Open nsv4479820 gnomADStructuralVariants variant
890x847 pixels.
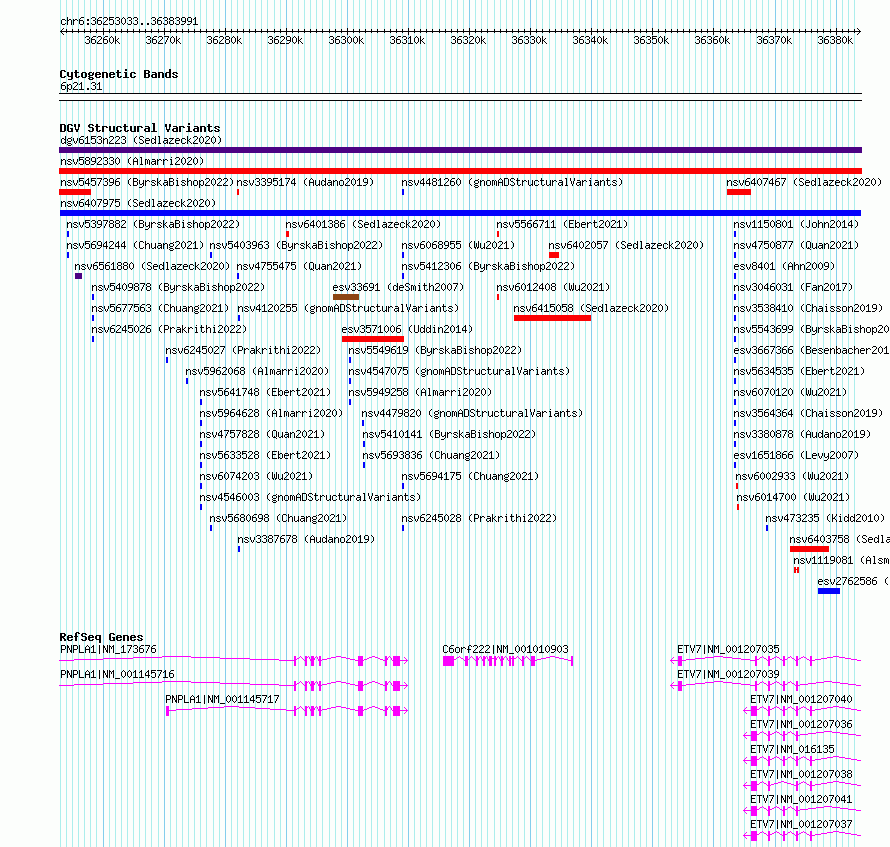point(472,413)
